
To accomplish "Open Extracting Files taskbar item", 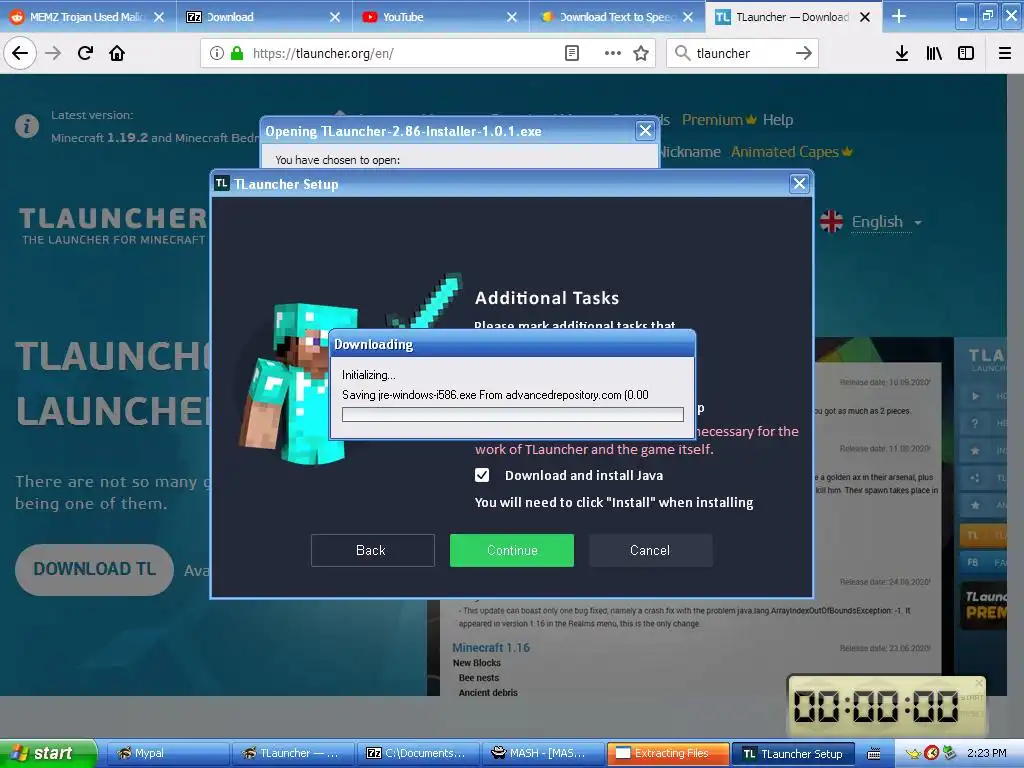I will click(x=667, y=753).
